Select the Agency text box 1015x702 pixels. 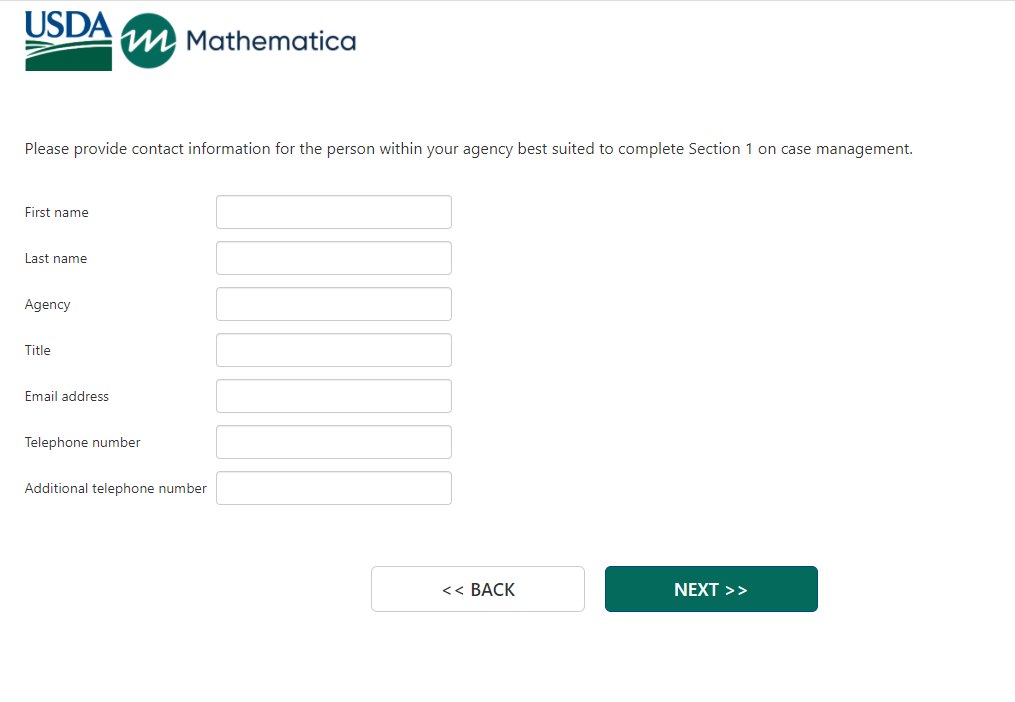[x=333, y=304]
